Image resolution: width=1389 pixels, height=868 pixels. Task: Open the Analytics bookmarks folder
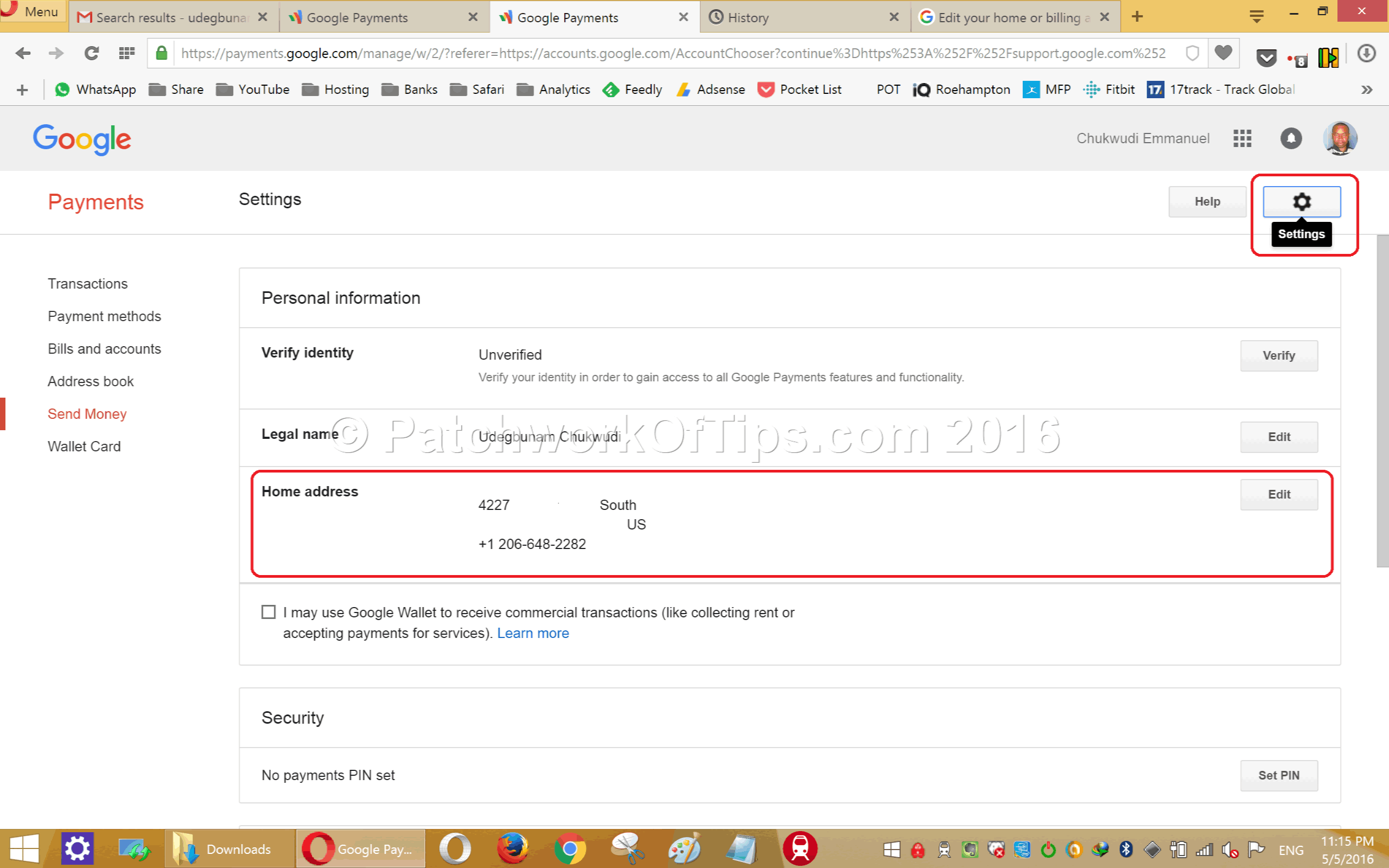tap(553, 90)
